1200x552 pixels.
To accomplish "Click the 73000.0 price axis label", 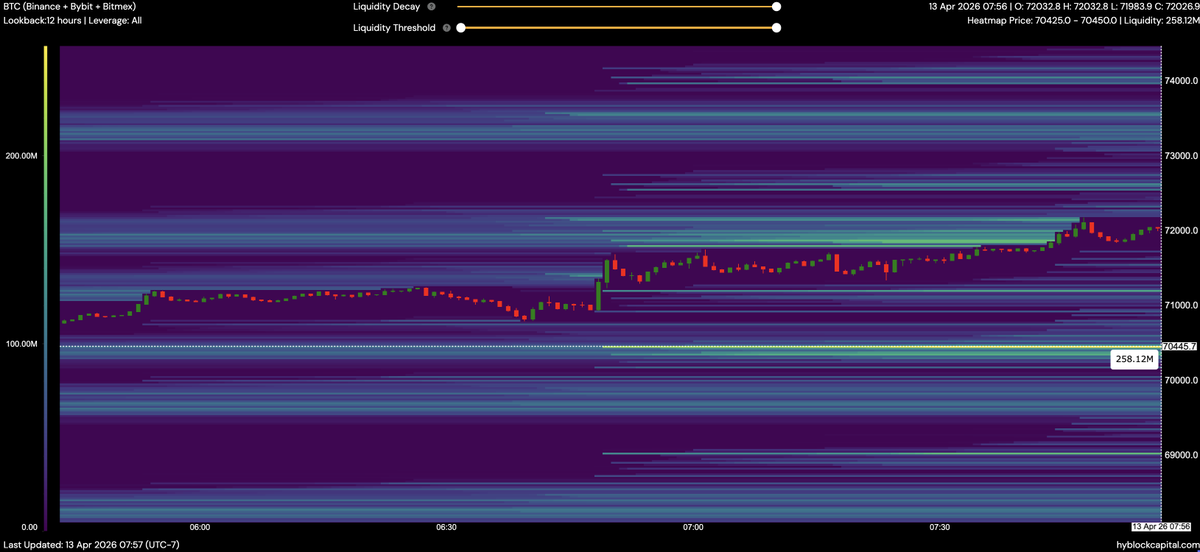I will pyautogui.click(x=1180, y=157).
